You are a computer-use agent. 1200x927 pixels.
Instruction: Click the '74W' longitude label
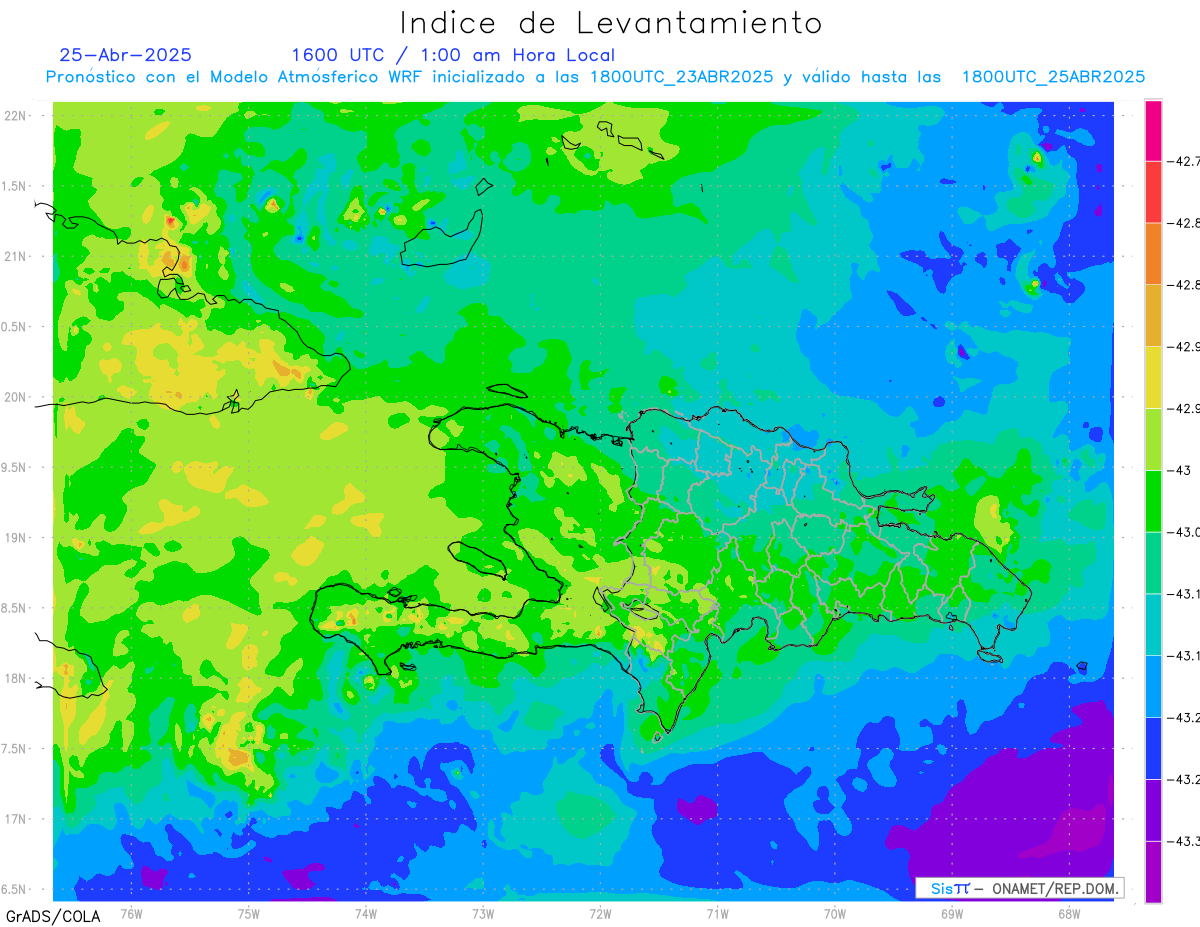coord(366,914)
